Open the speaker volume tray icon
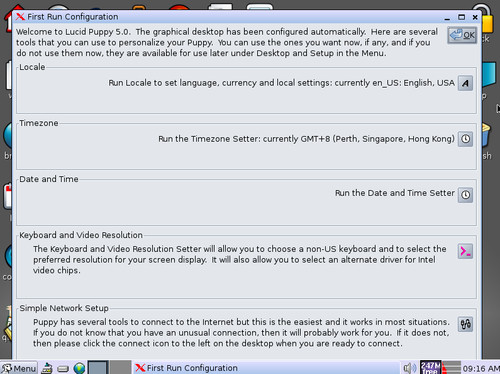500x374 pixels. 410,368
